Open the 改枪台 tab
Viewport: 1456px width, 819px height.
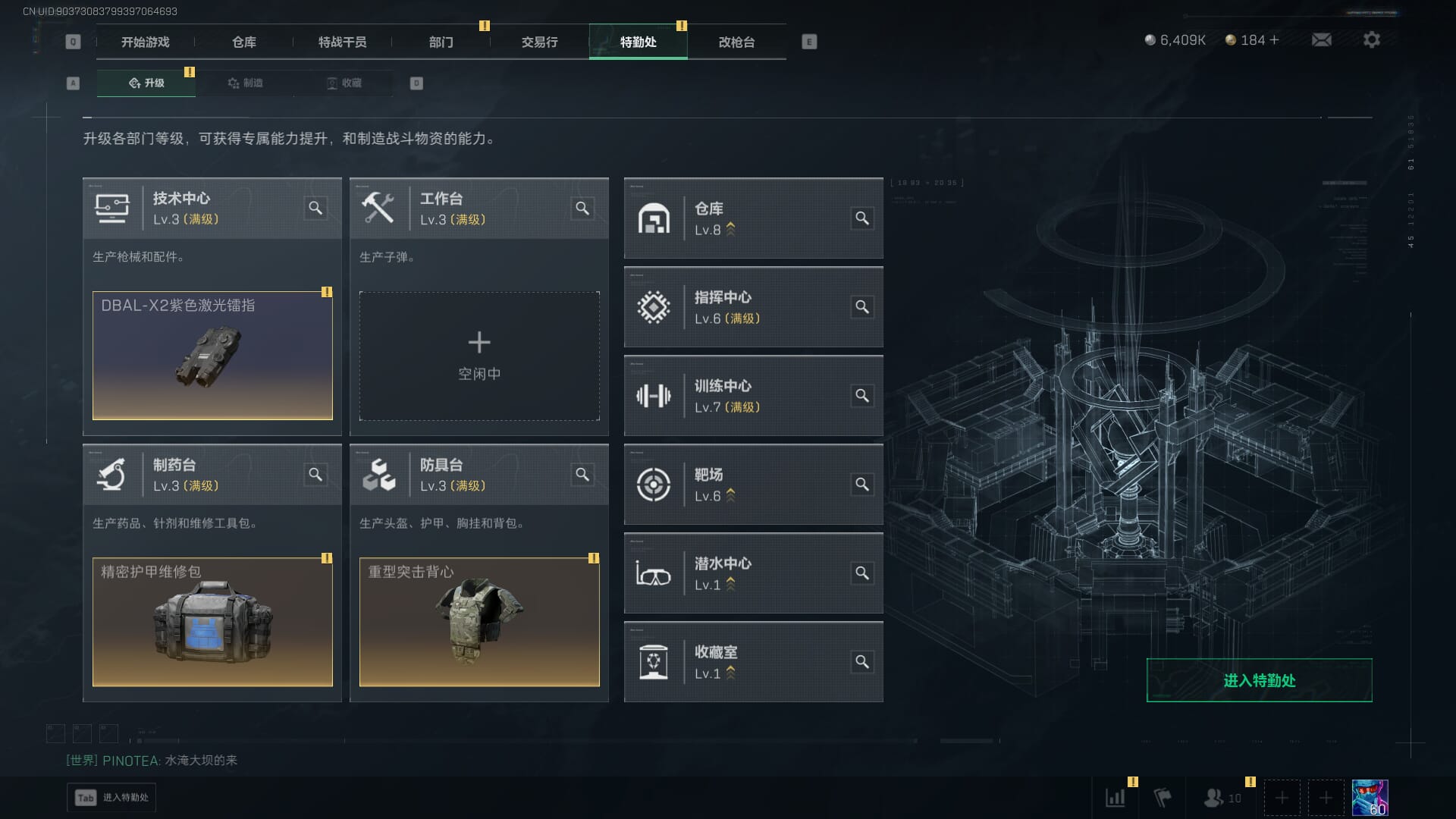(x=736, y=42)
